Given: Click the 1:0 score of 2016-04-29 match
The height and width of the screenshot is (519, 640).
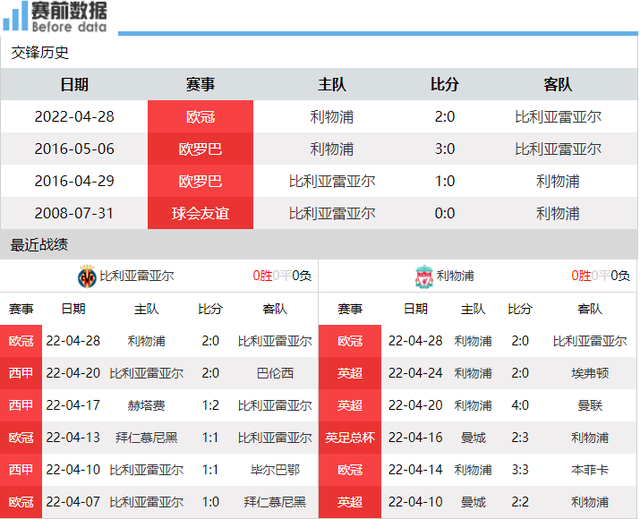Looking at the screenshot, I should [x=444, y=181].
